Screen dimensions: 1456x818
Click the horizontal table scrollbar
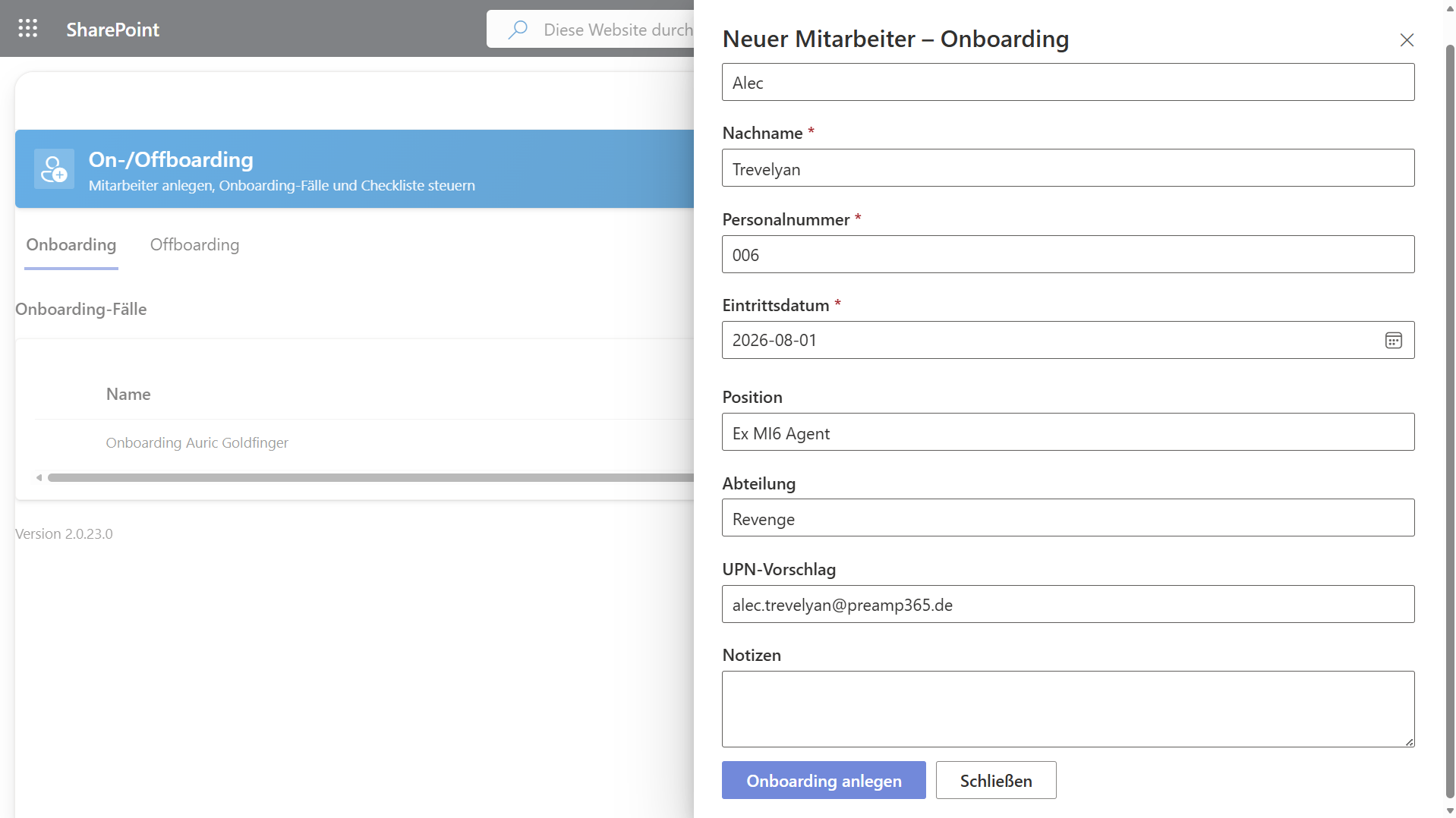[370, 477]
